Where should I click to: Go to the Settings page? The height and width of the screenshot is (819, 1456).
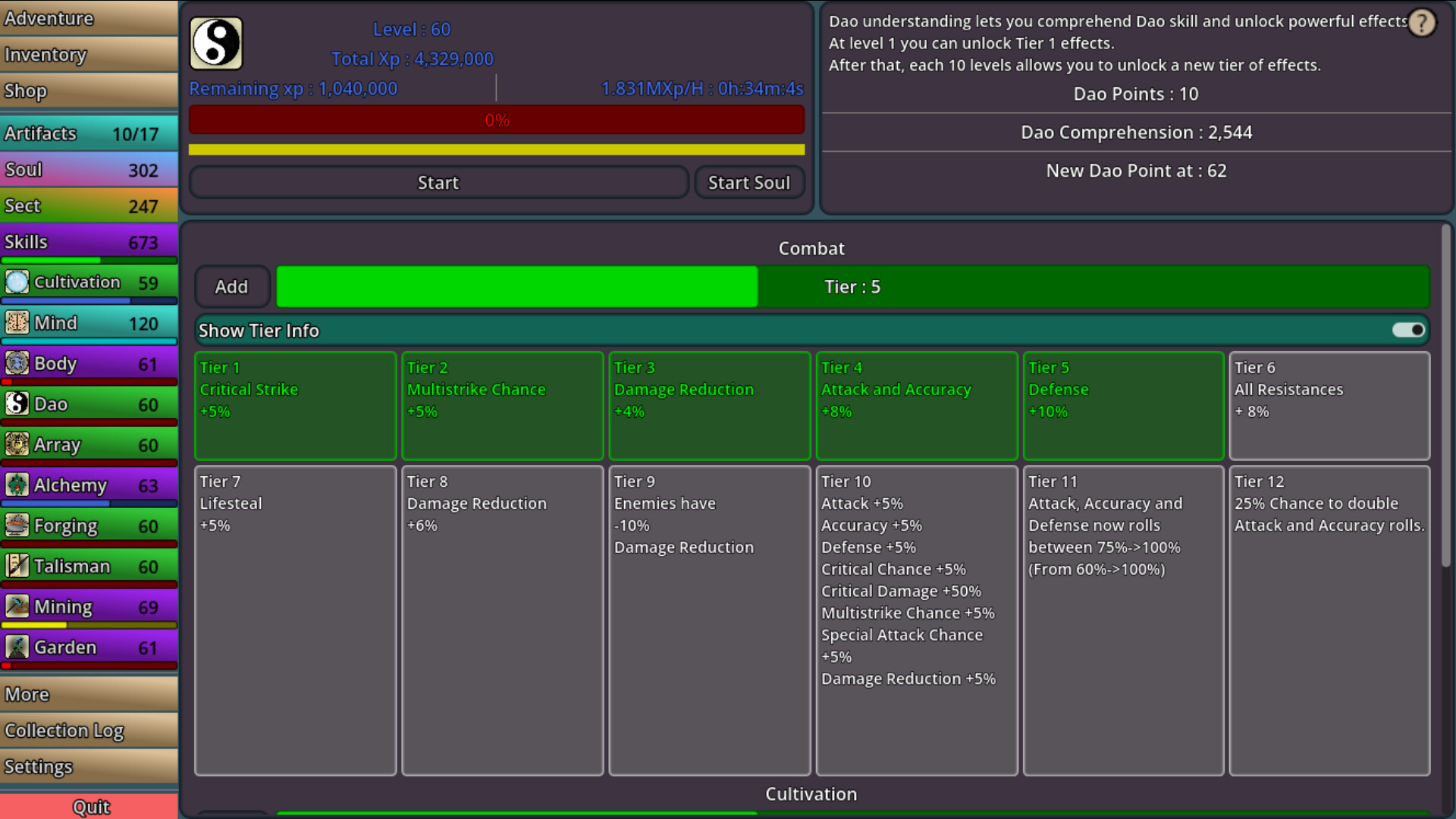(x=39, y=767)
